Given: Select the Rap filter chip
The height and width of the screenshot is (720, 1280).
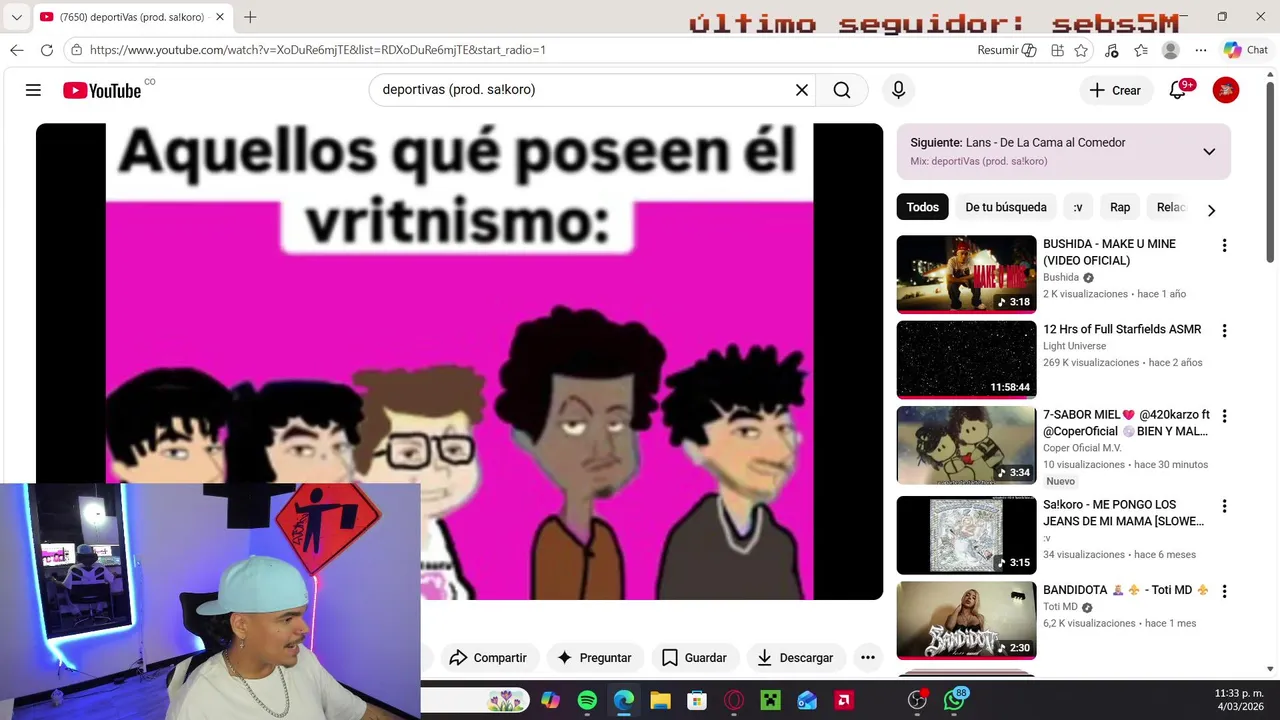Looking at the screenshot, I should (x=1120, y=207).
